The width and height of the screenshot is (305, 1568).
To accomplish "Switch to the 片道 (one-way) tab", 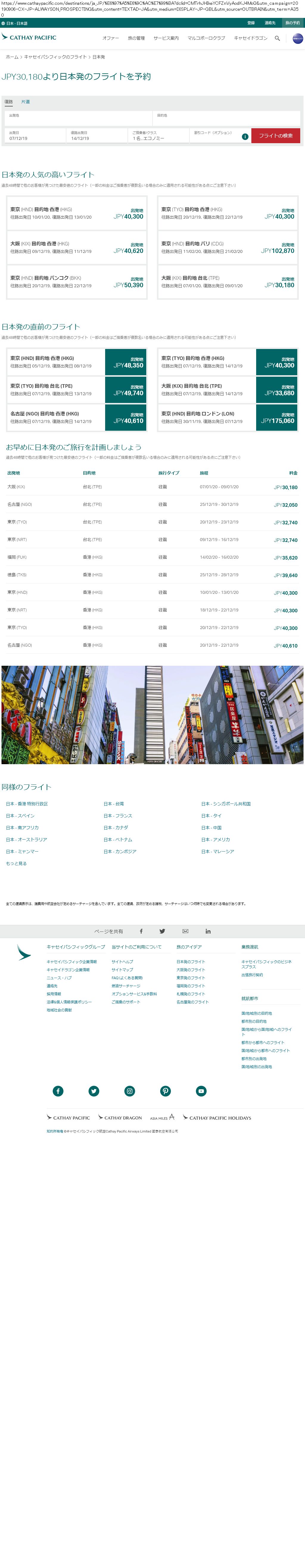I will (26, 102).
